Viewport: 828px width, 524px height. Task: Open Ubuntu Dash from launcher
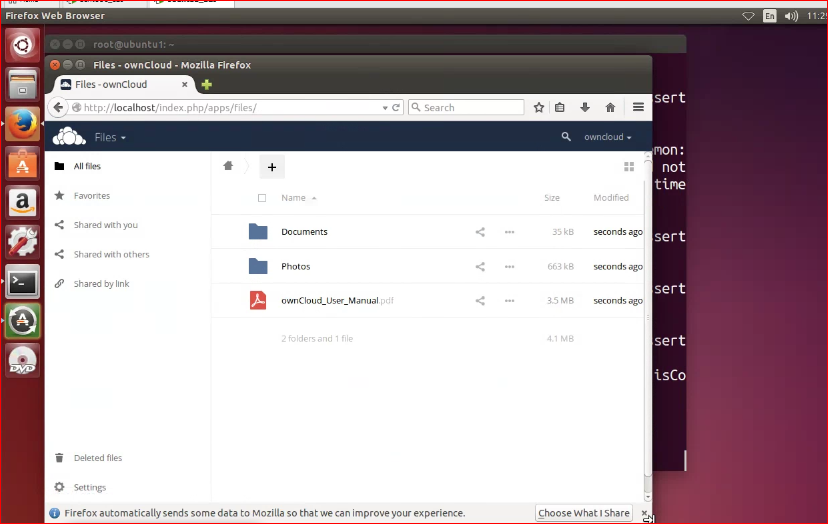point(22,45)
